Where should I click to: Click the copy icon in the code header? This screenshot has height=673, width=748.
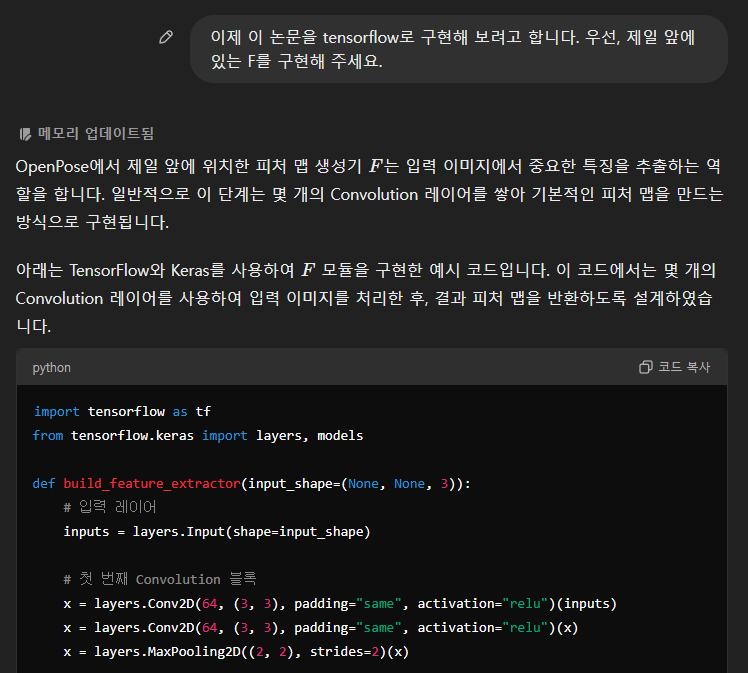pyautogui.click(x=645, y=367)
